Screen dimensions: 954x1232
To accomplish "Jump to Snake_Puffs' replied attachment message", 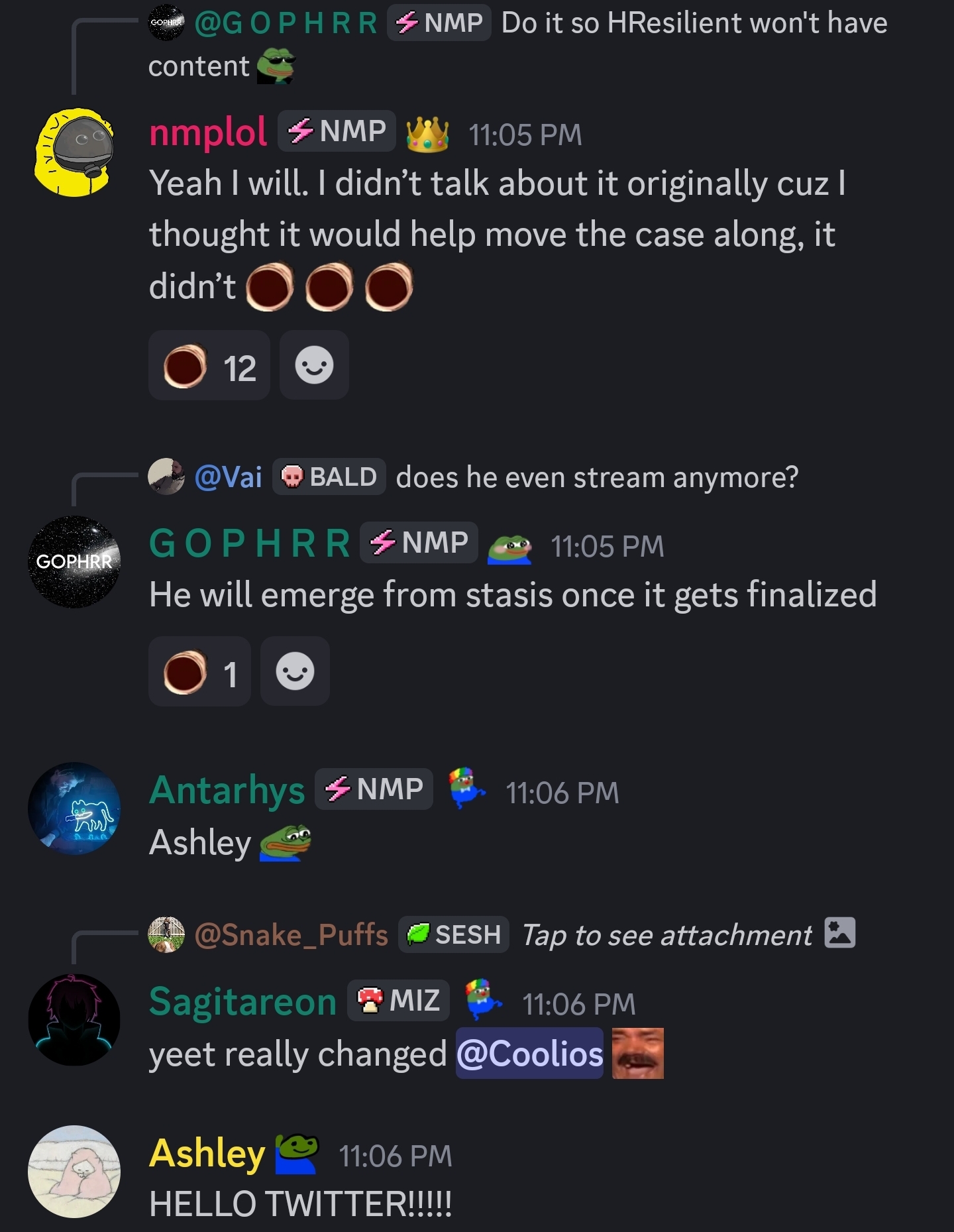I will tap(502, 934).
